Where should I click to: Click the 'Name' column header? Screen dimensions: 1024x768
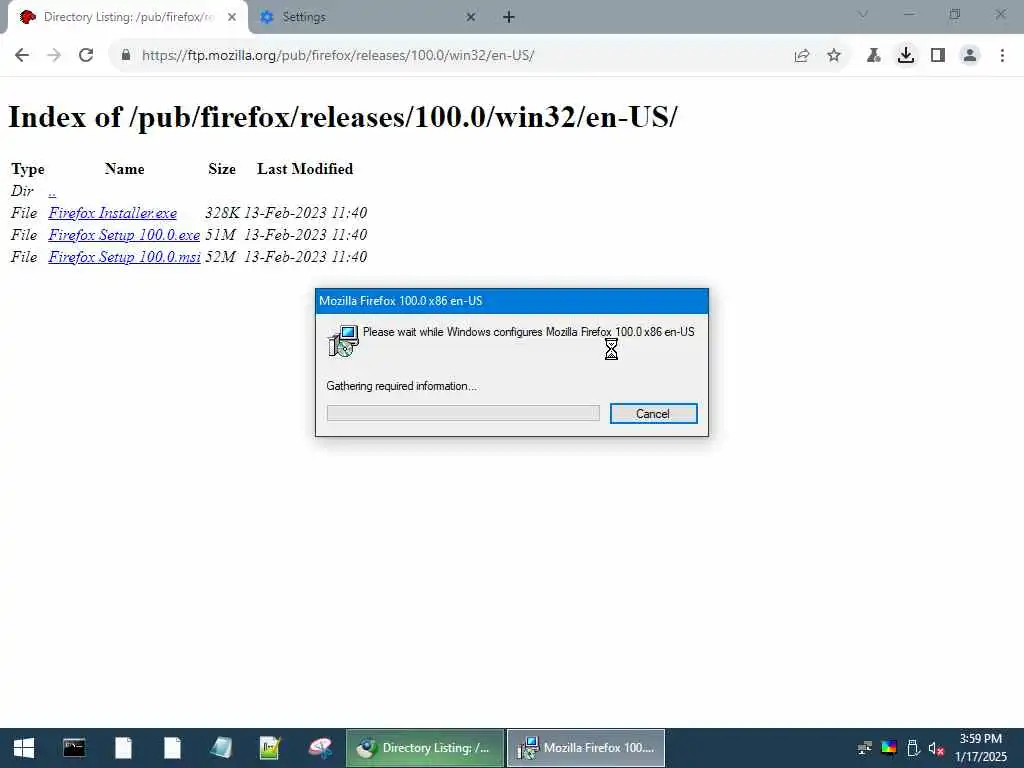coord(125,169)
